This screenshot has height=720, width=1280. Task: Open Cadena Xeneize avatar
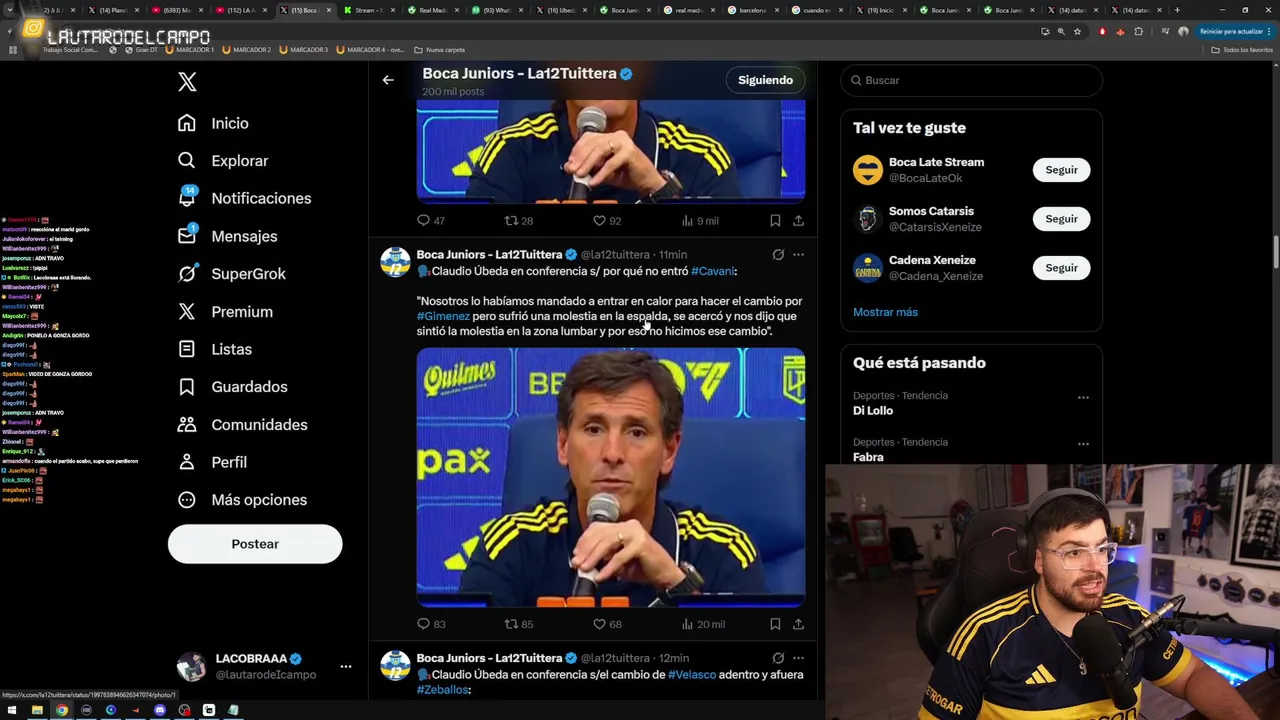pyautogui.click(x=868, y=268)
